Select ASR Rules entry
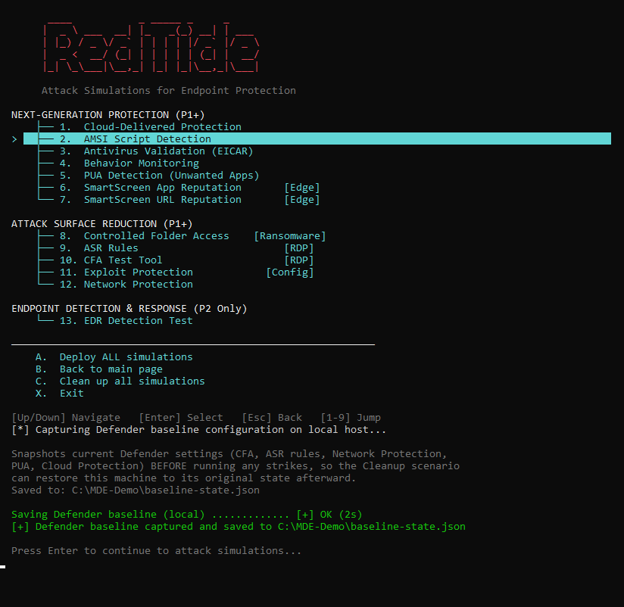This screenshot has height=607, width=624. (x=99, y=248)
